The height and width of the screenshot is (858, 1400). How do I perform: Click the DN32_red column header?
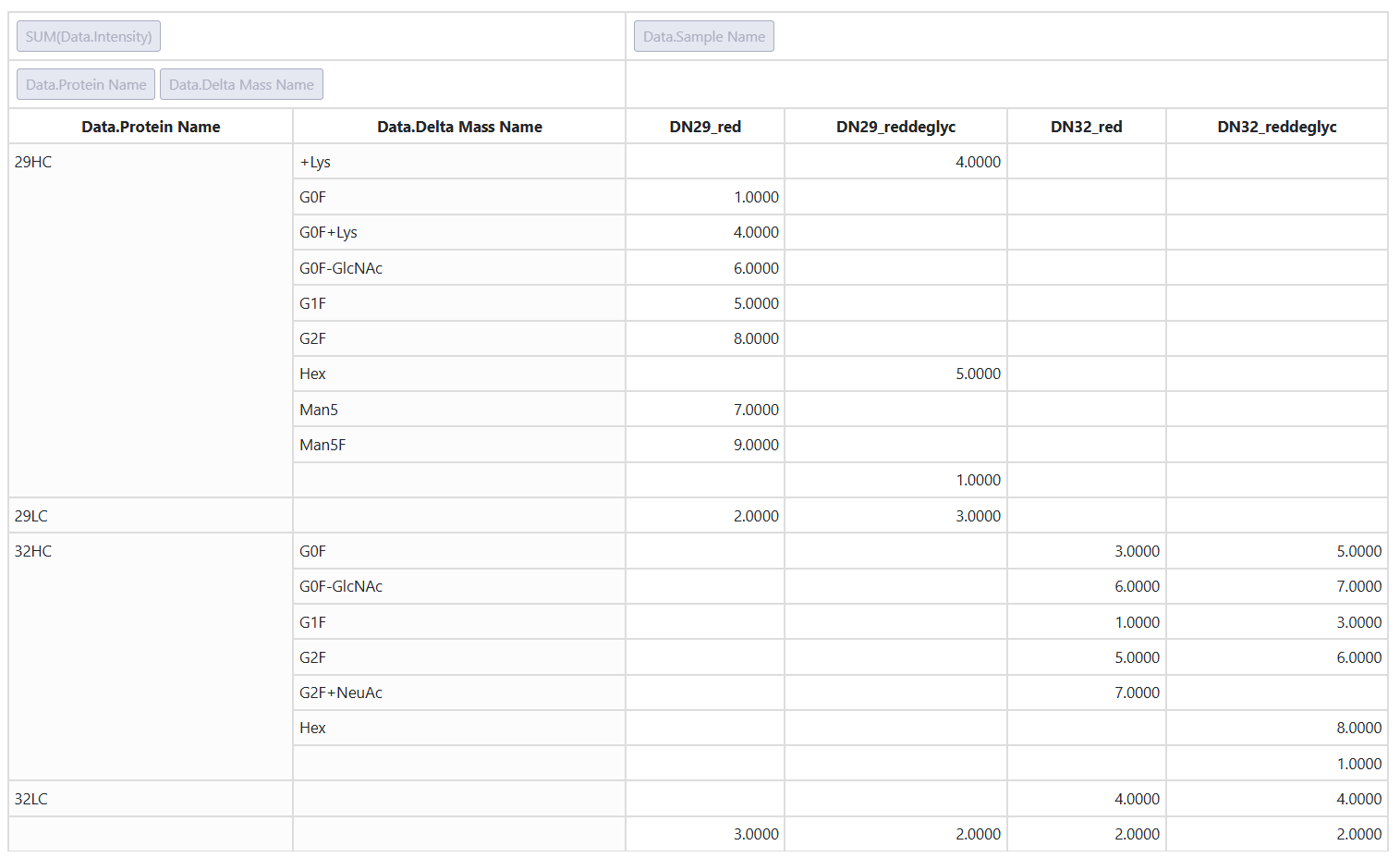tap(1087, 127)
